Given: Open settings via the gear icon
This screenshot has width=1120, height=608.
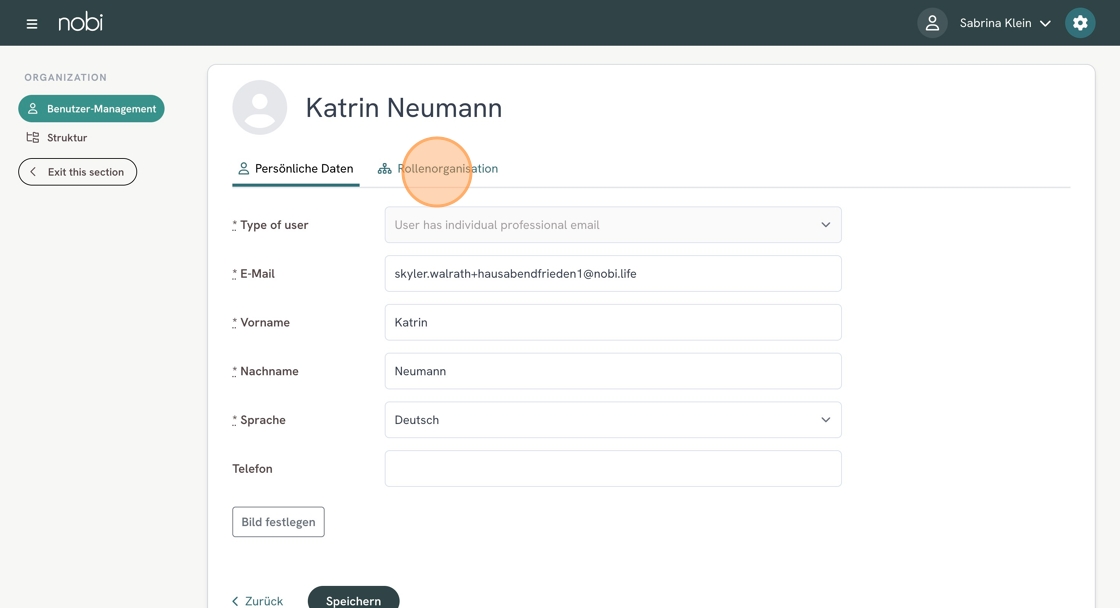Looking at the screenshot, I should click(x=1080, y=23).
